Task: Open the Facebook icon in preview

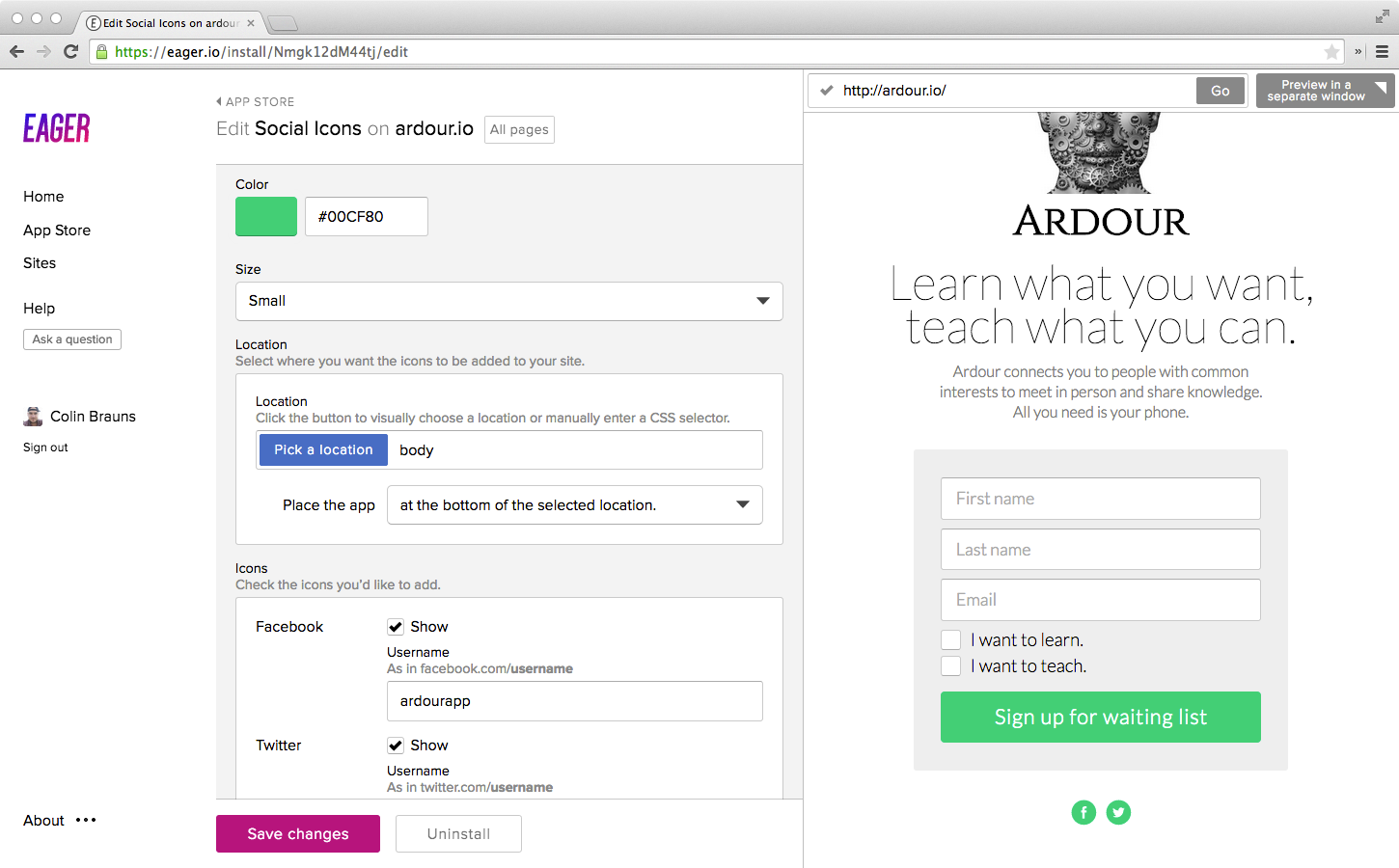Action: (x=1084, y=812)
